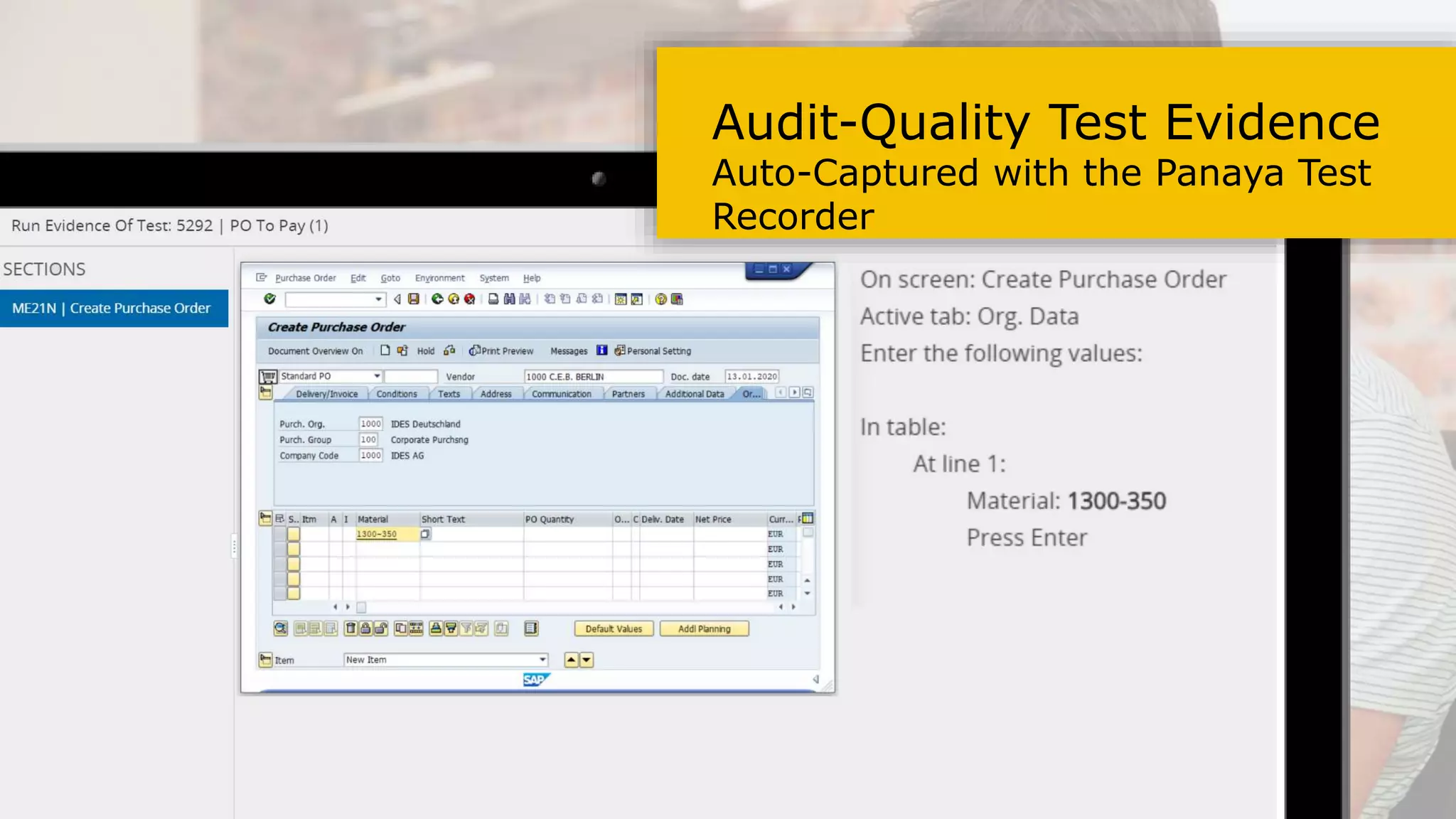The image size is (1456, 819).
Task: Click the green Back arrow icon
Action: point(437,299)
